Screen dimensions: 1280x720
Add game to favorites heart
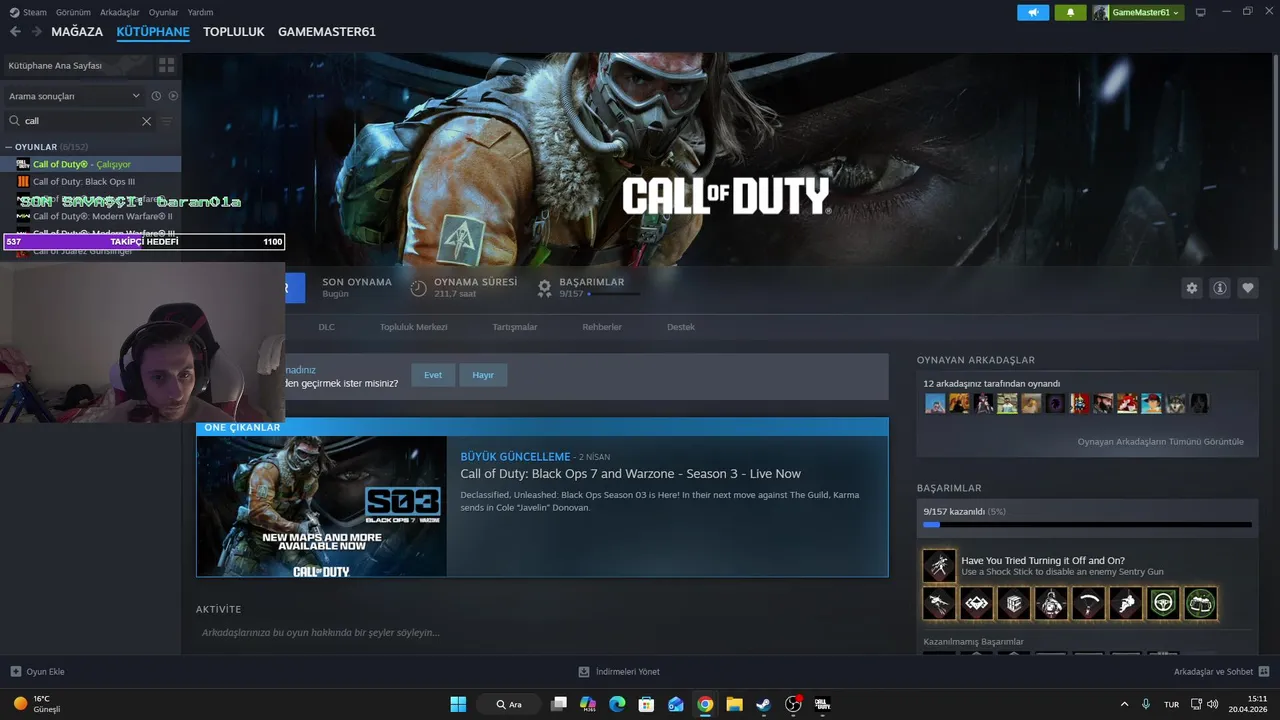[1248, 288]
